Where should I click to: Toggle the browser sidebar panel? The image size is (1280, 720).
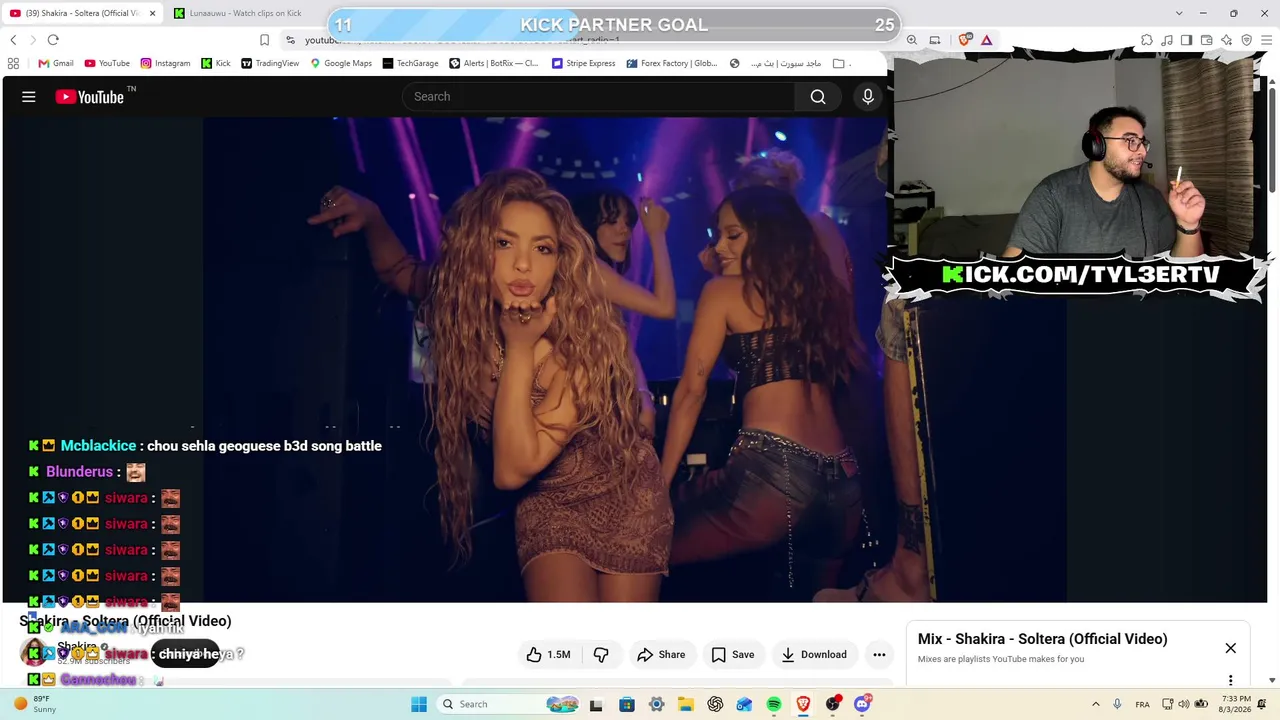(x=1186, y=40)
